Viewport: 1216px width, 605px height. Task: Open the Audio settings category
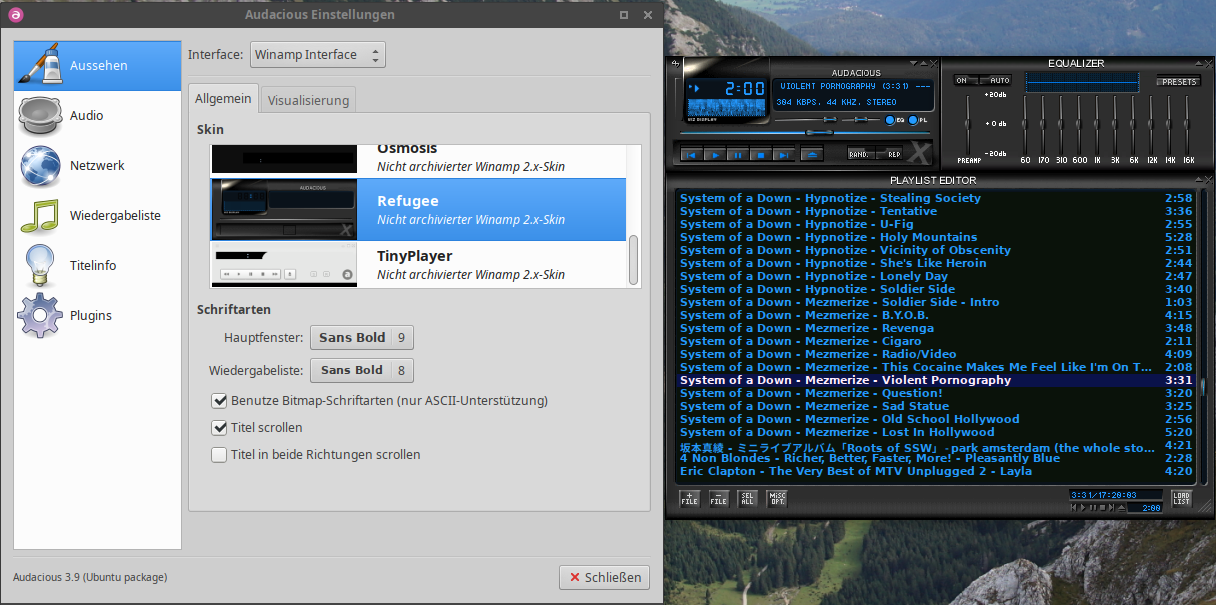97,115
